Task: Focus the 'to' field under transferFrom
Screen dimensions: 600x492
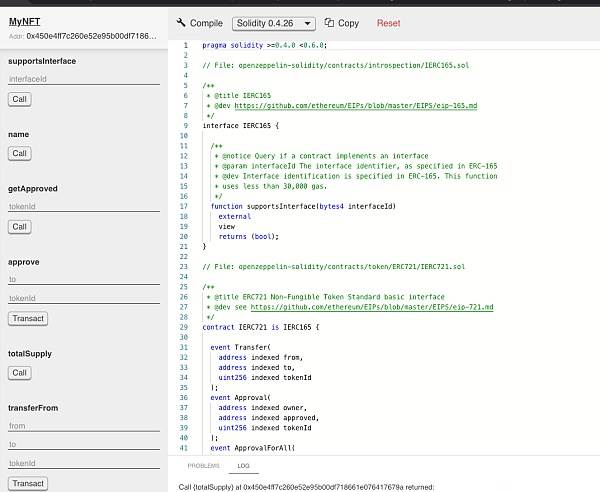Action: point(84,444)
